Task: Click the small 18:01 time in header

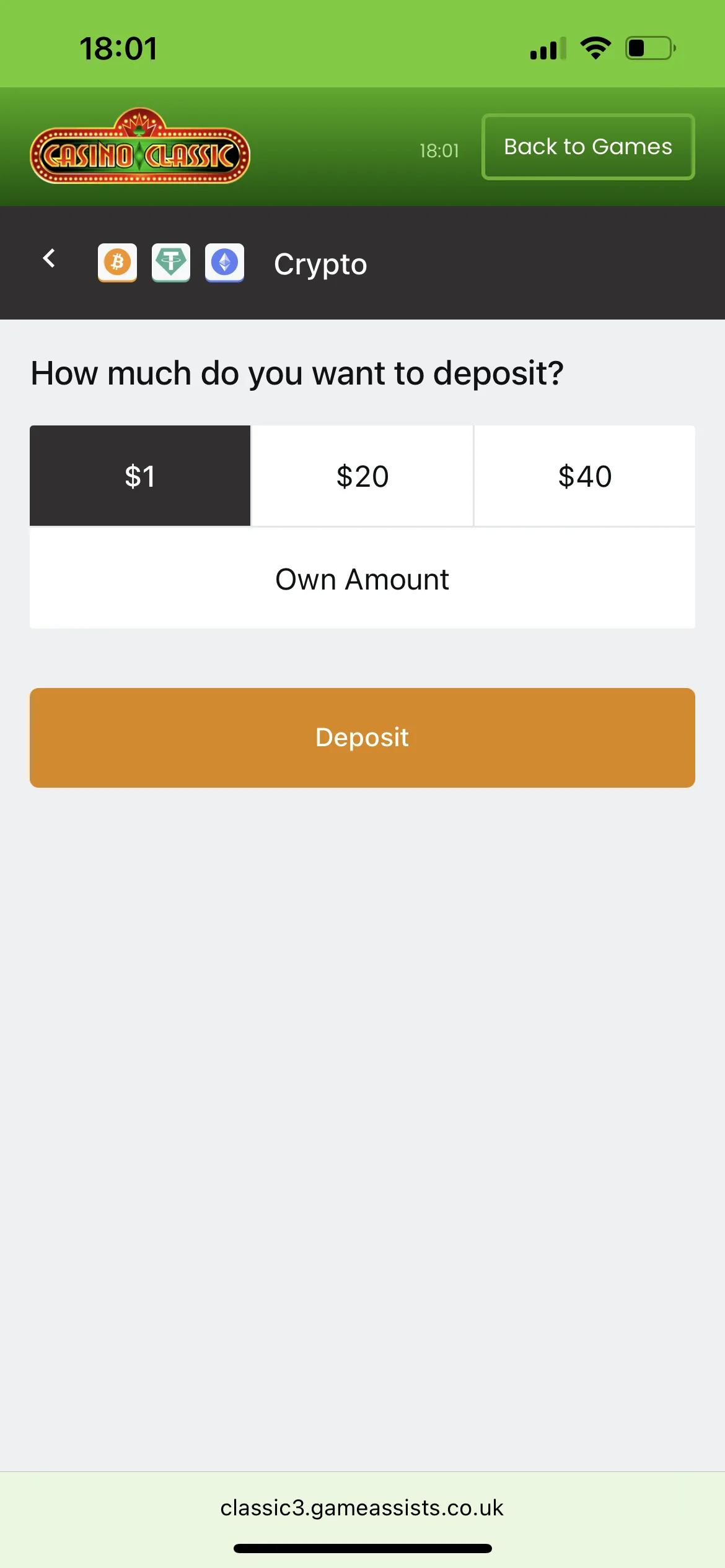Action: coord(439,150)
